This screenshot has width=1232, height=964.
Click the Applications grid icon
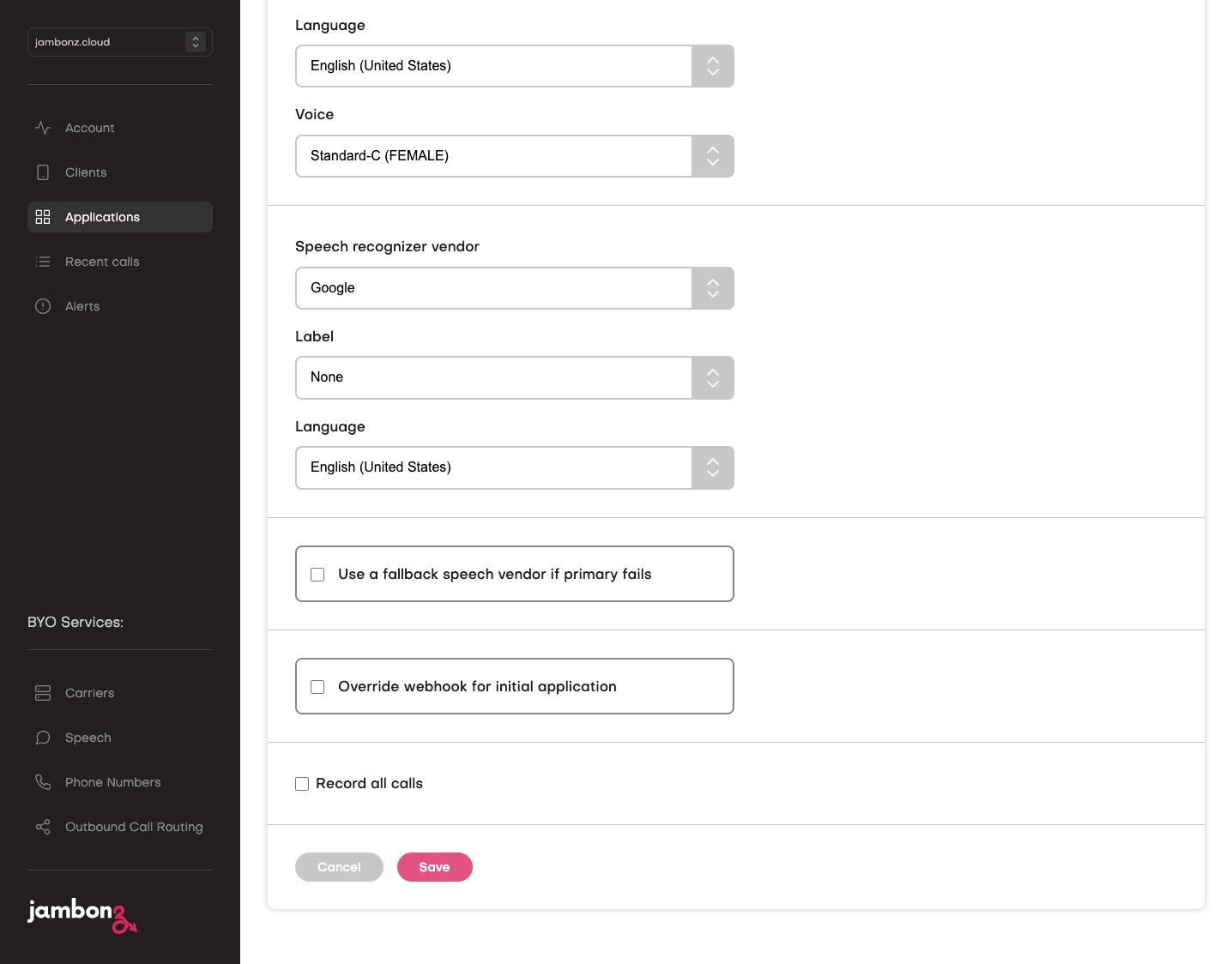(x=43, y=217)
